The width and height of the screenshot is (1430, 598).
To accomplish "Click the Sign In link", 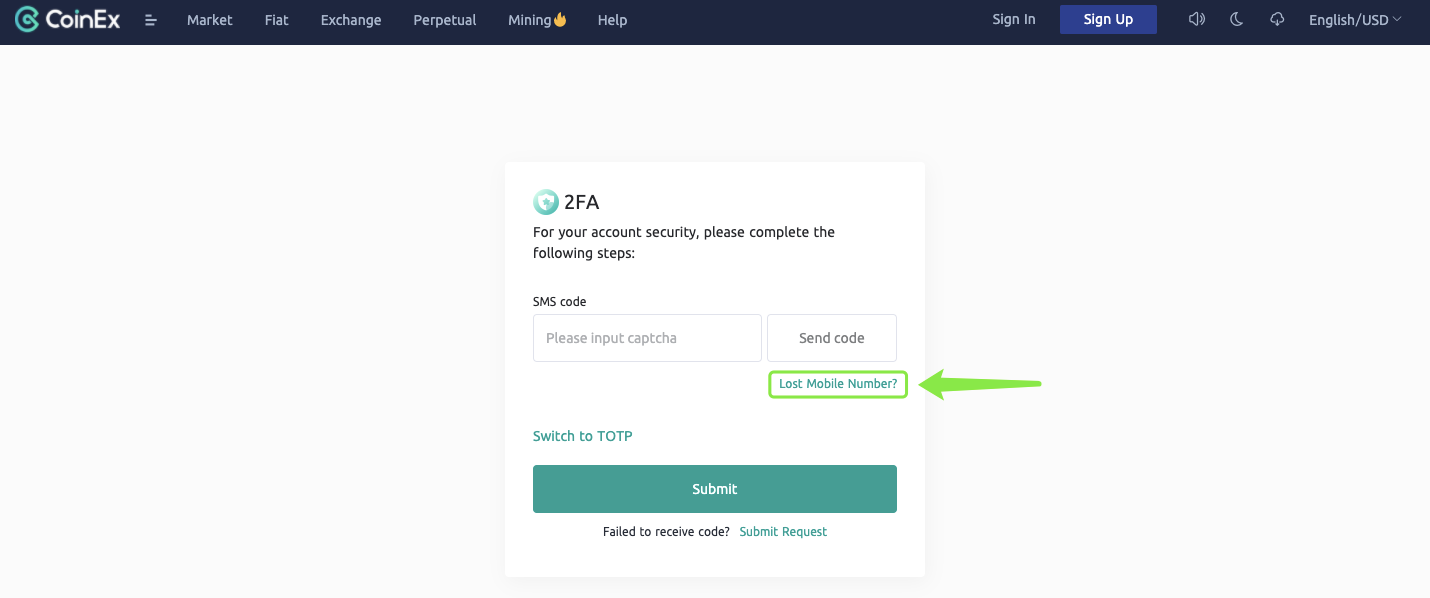I will tap(1014, 19).
